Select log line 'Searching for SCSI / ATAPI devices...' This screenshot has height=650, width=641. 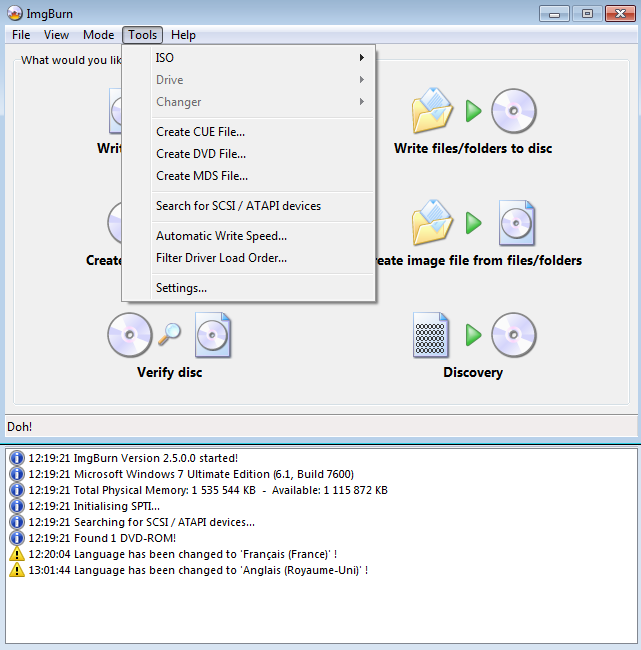coord(141,522)
